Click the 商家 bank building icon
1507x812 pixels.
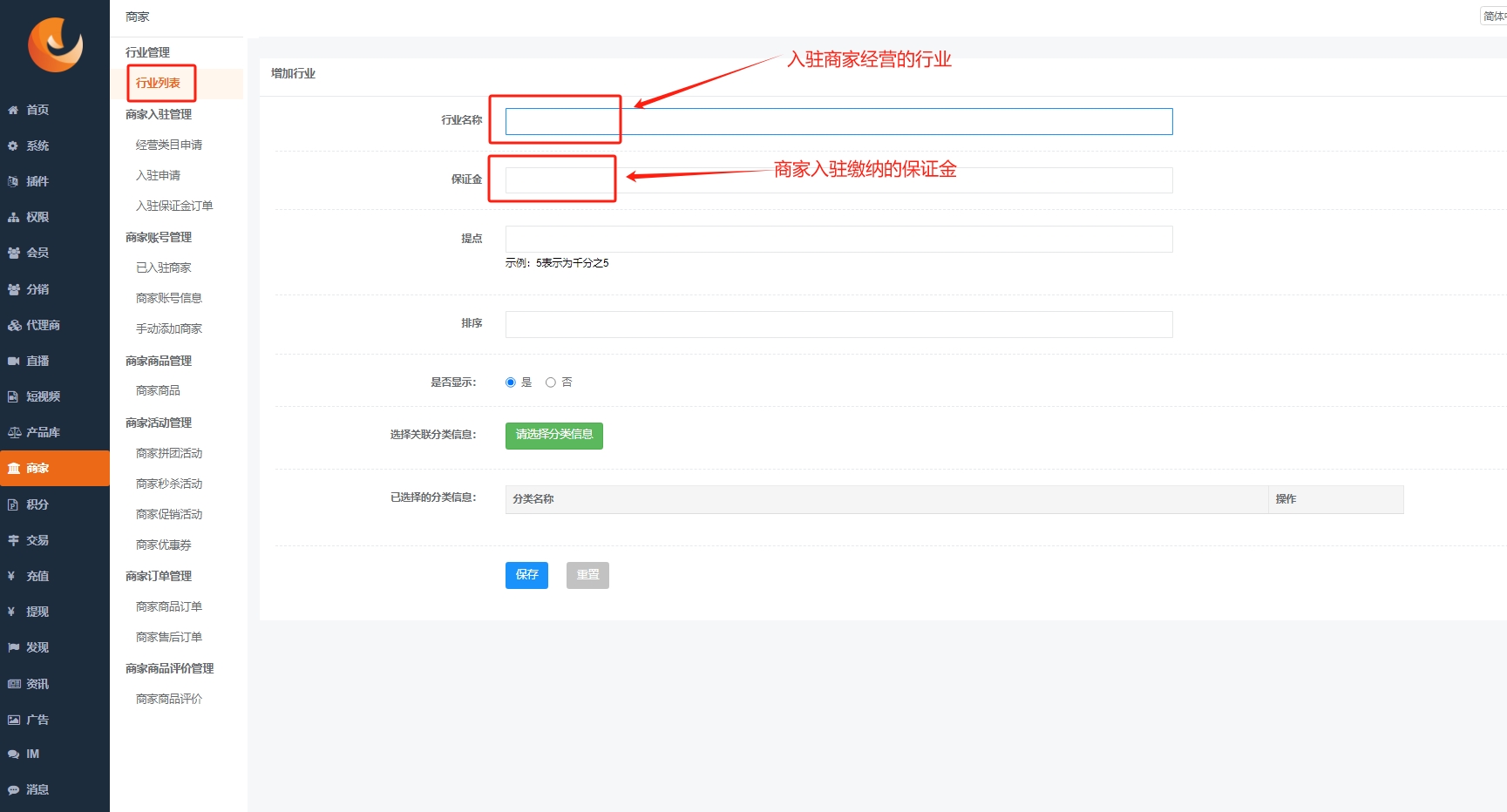[13, 468]
